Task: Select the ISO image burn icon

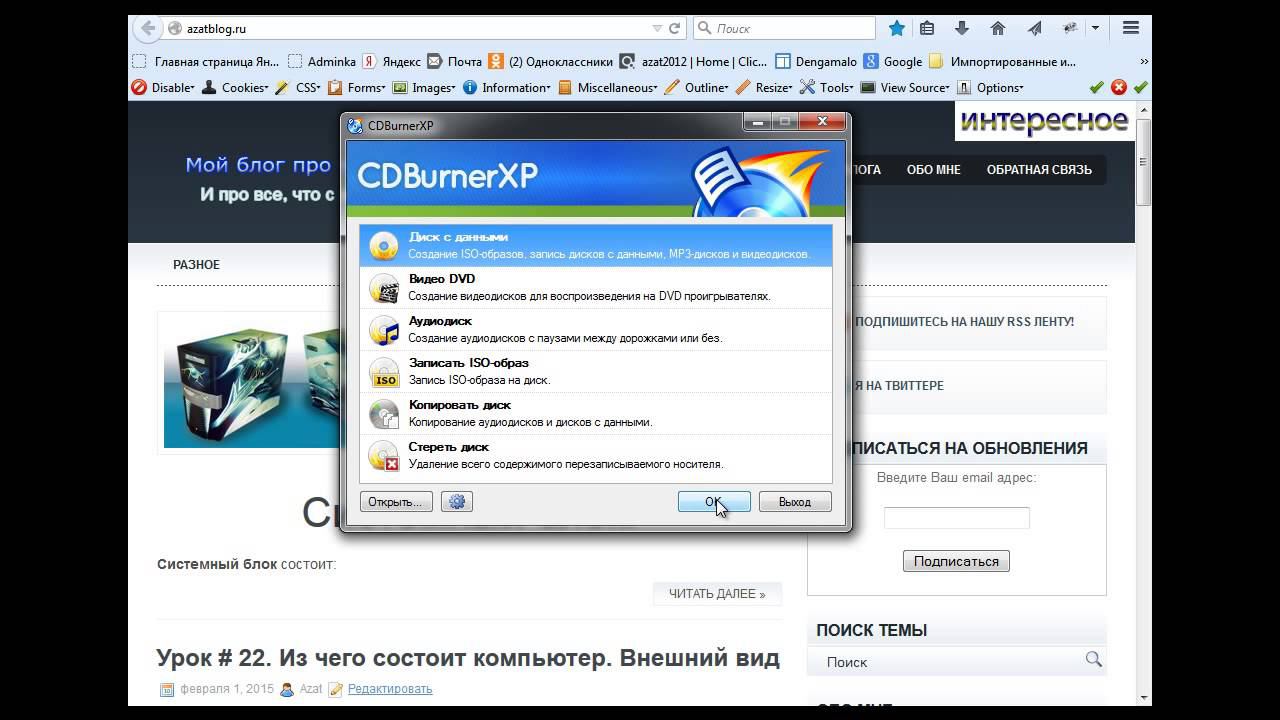Action: (384, 372)
